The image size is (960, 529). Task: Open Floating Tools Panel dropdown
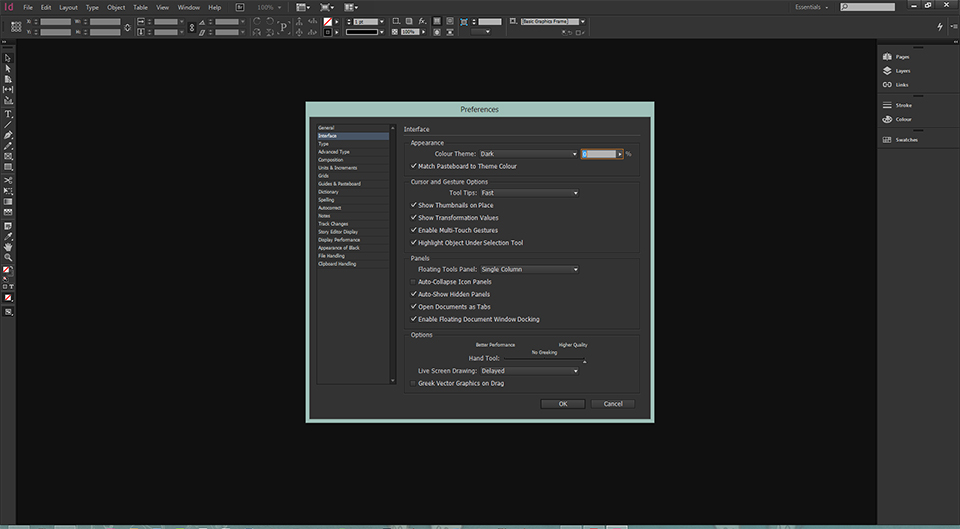[x=528, y=269]
